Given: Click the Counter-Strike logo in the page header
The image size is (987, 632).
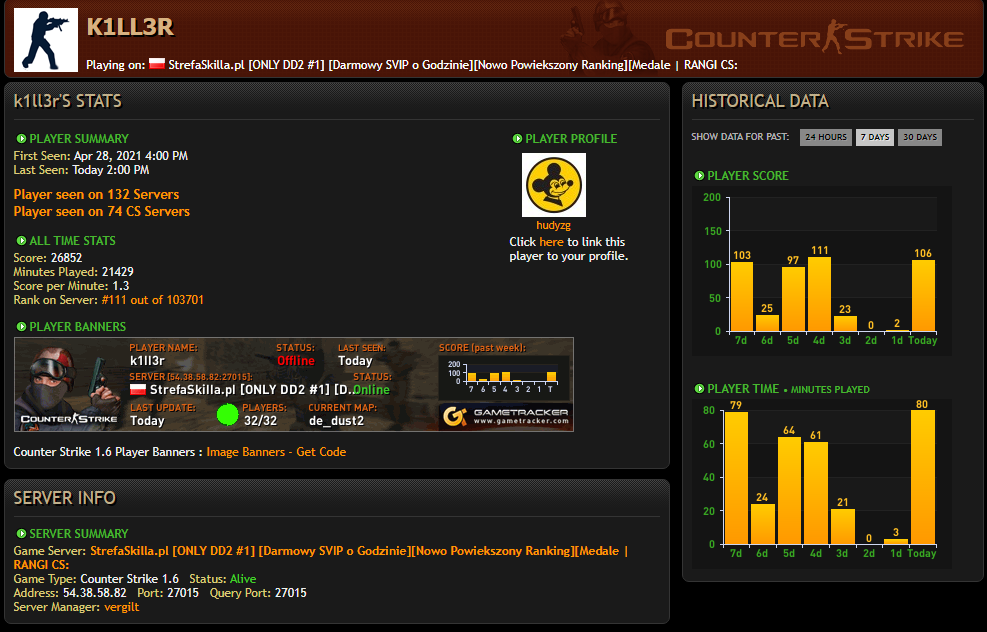Looking at the screenshot, I should 814,39.
